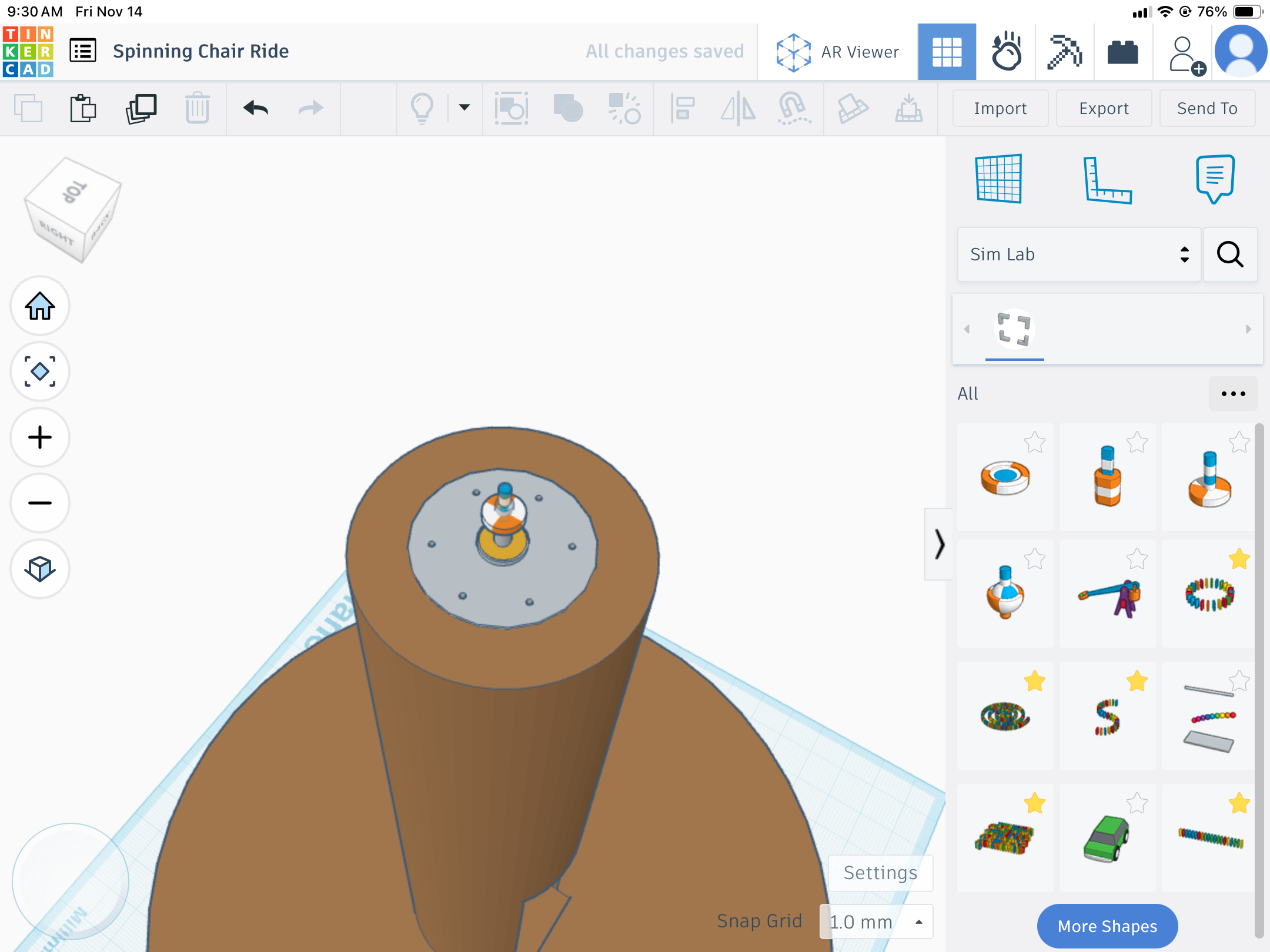
Task: Collapse the shapes panel chevron
Action: [x=938, y=544]
